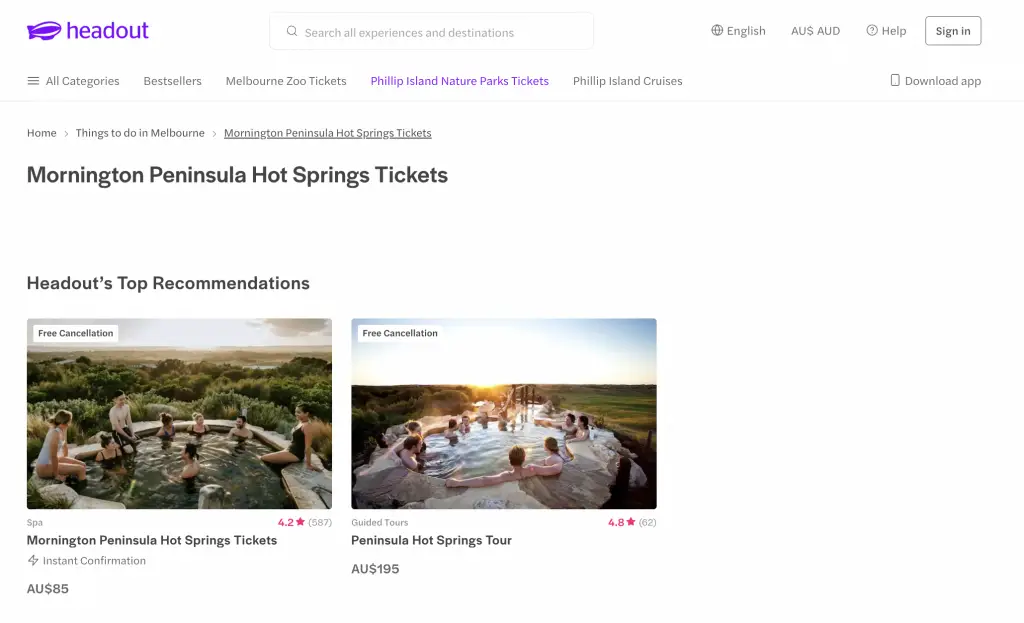The image size is (1024, 623).
Task: Open the Bestsellers tab
Action: (172, 81)
